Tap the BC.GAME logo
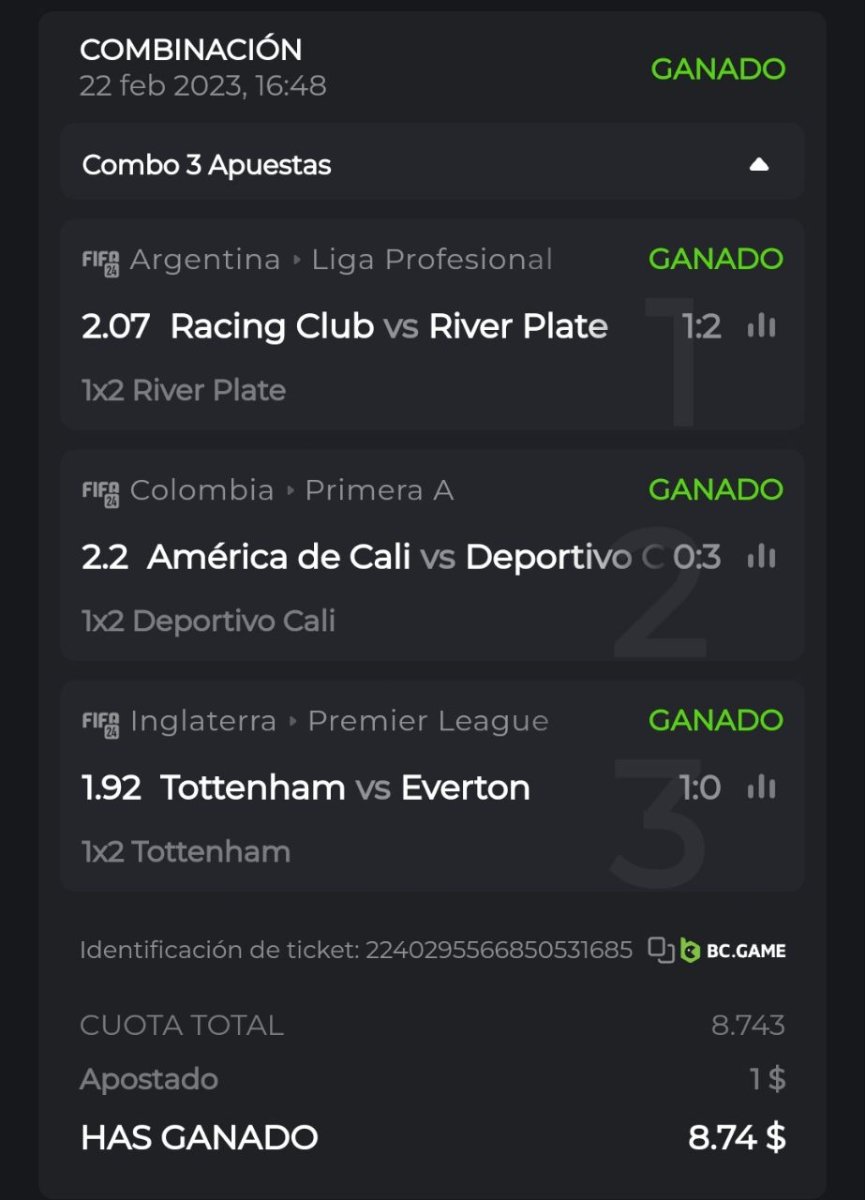Viewport: 865px width, 1200px height. (x=733, y=950)
